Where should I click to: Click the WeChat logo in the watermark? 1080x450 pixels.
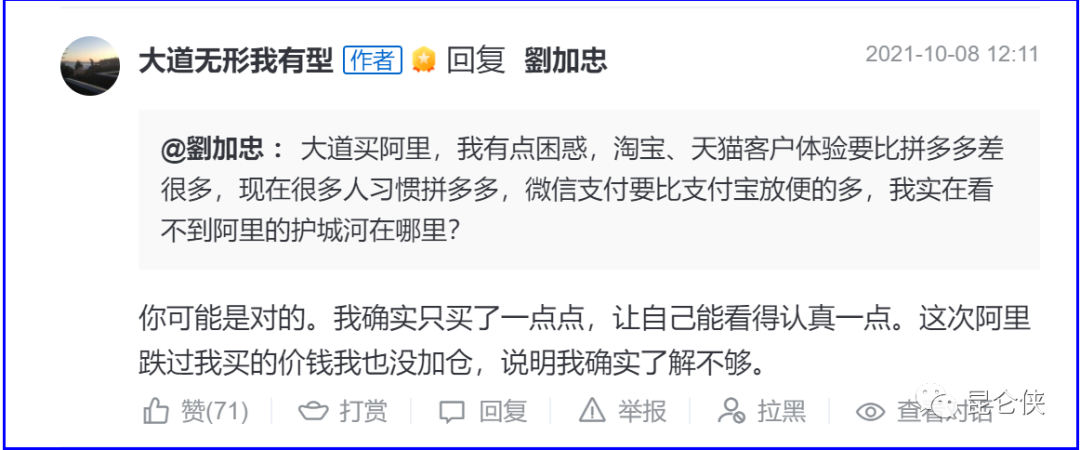pyautogui.click(x=943, y=404)
